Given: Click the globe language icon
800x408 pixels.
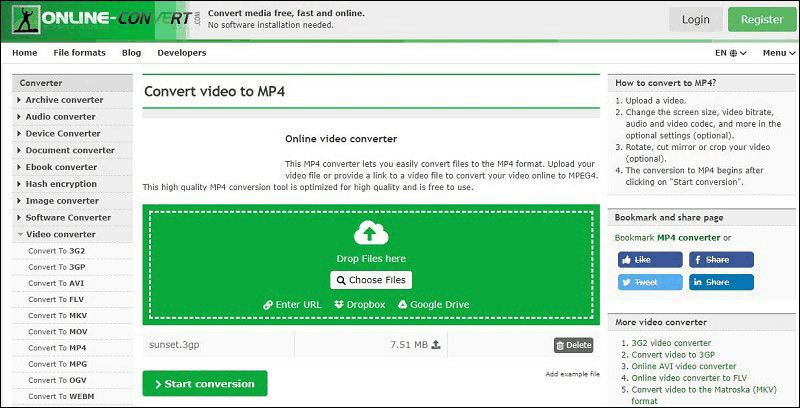Looking at the screenshot, I should coord(733,53).
